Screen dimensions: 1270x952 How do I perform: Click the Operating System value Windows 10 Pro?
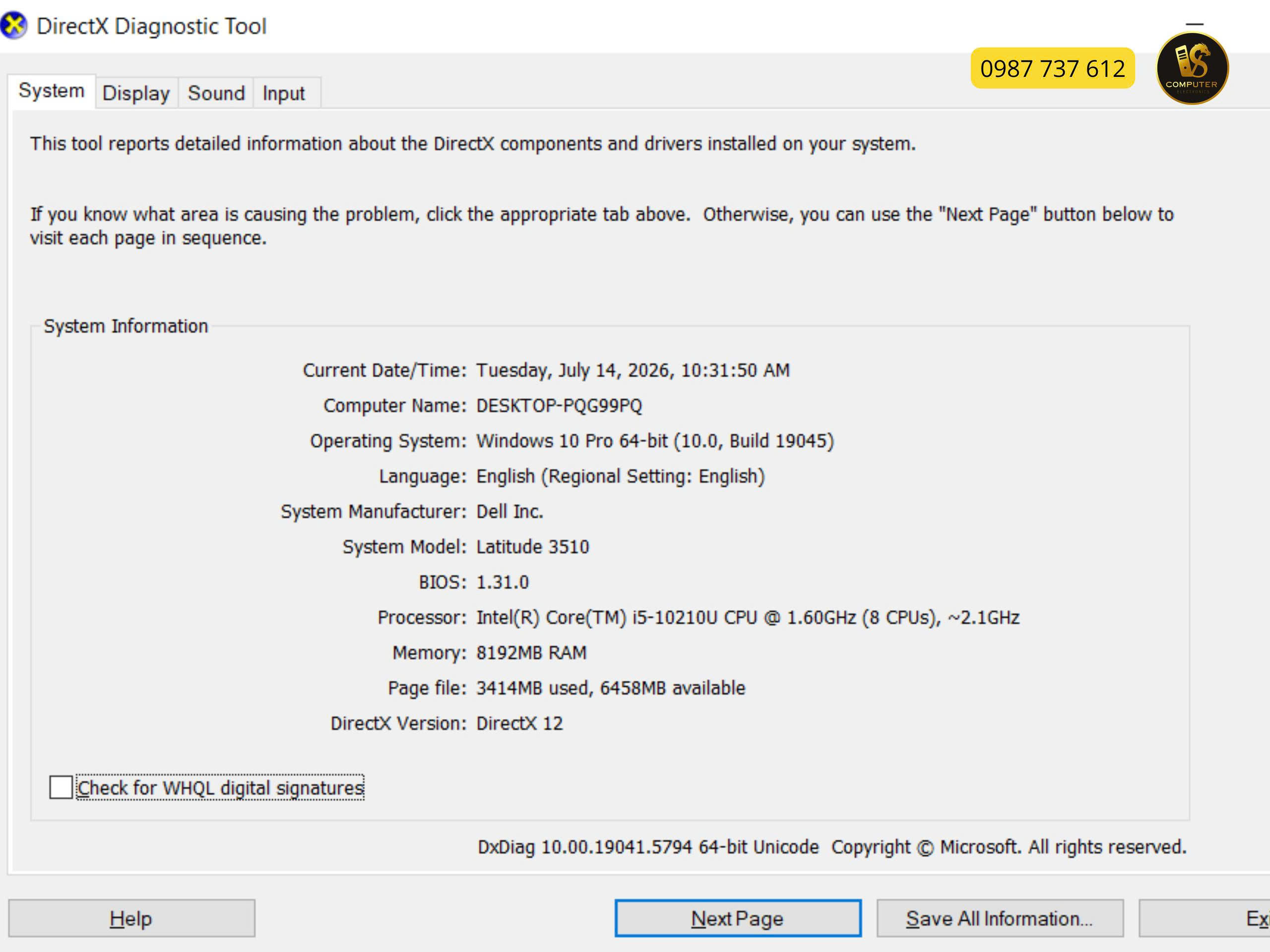(x=655, y=441)
